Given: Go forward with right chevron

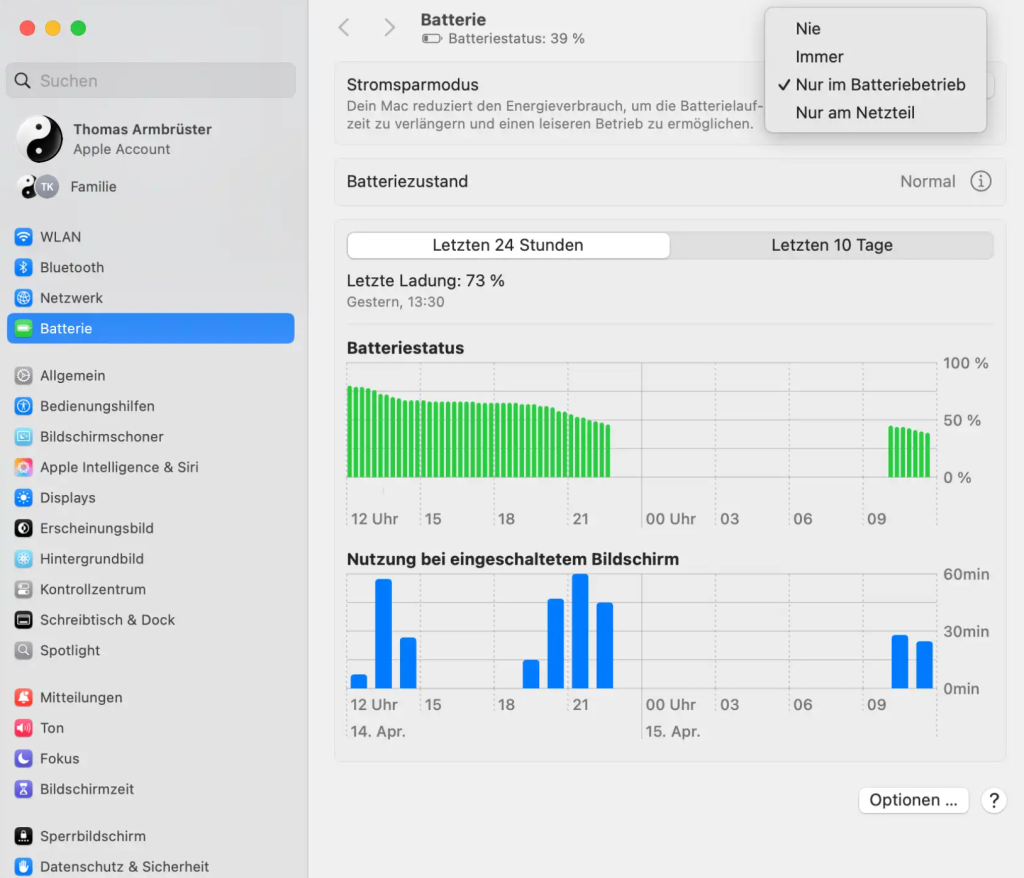Looking at the screenshot, I should pyautogui.click(x=389, y=28).
